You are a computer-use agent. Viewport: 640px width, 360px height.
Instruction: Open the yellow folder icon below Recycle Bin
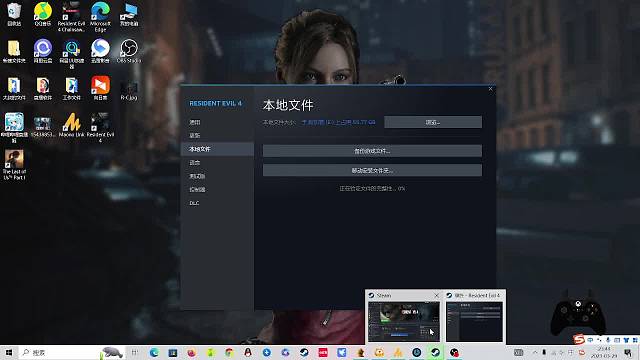coord(14,51)
